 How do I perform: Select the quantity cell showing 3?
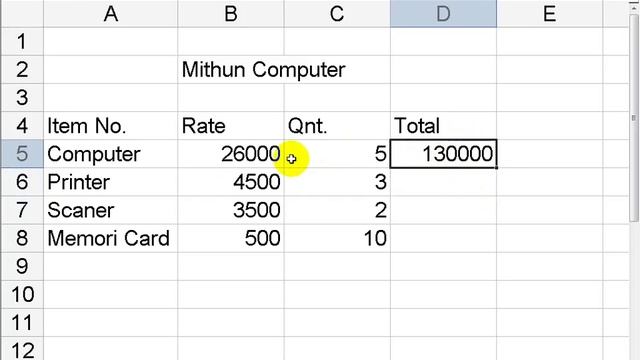(x=337, y=182)
